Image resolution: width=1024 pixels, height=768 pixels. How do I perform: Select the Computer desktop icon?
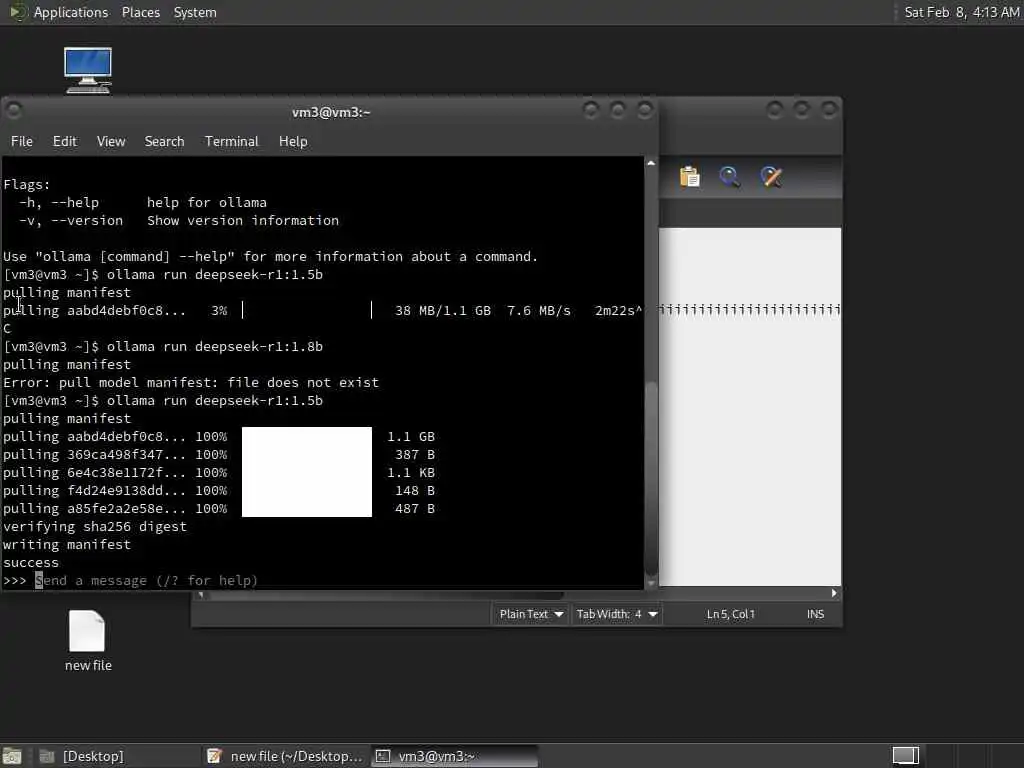pyautogui.click(x=88, y=71)
